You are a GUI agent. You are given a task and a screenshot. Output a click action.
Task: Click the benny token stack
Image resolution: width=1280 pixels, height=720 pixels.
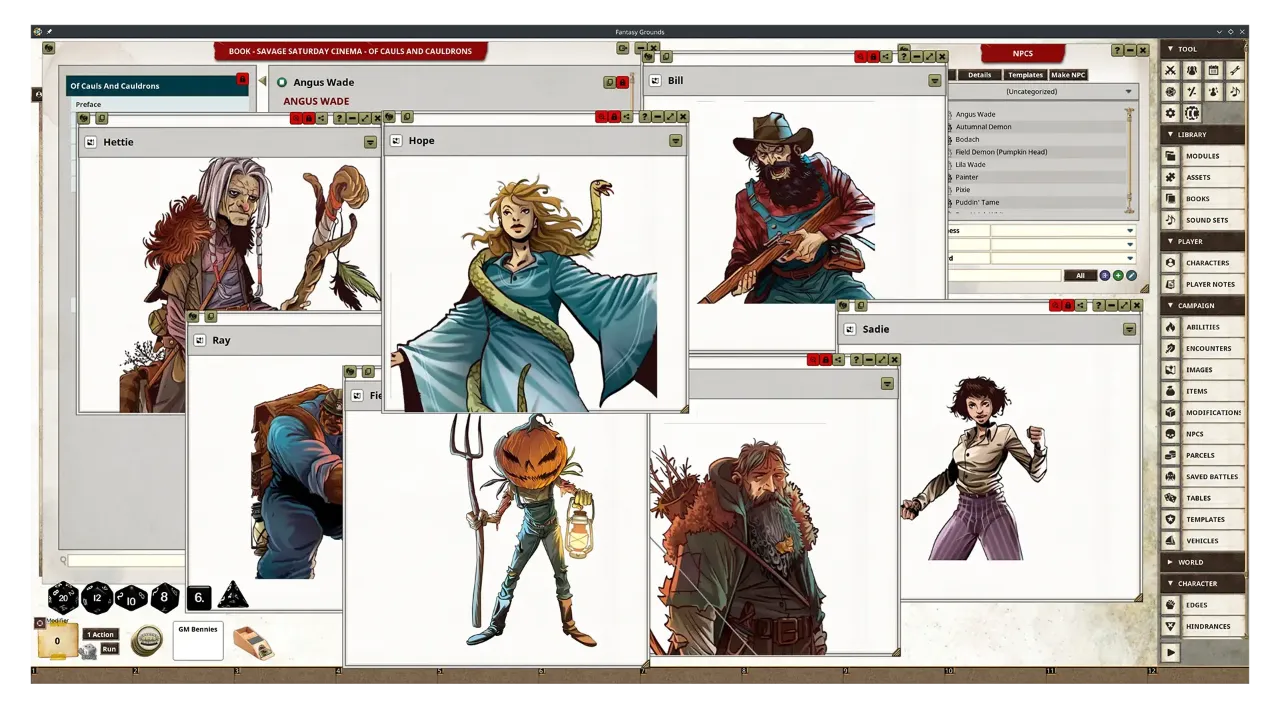point(147,640)
